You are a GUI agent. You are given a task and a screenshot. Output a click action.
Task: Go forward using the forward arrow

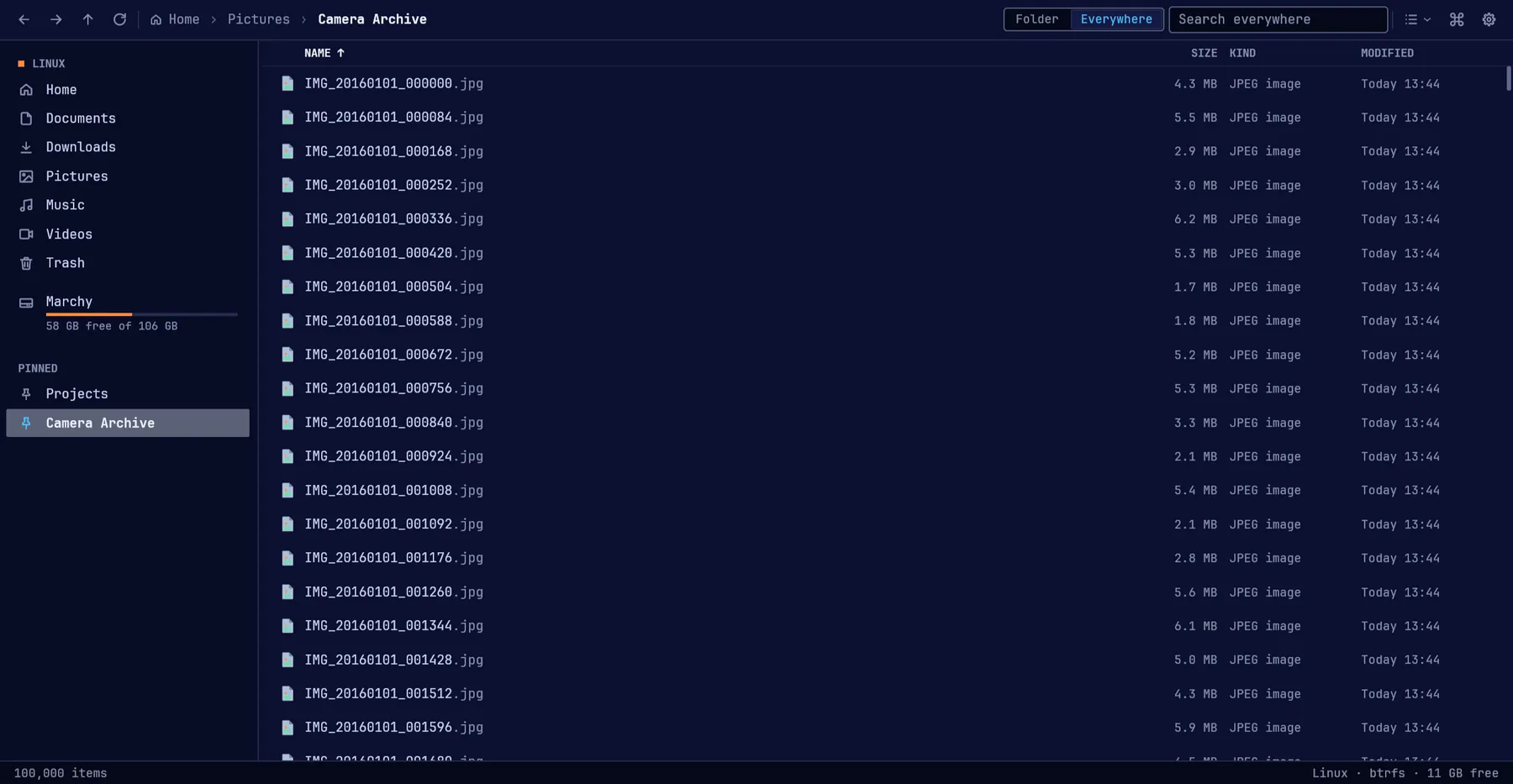[55, 19]
